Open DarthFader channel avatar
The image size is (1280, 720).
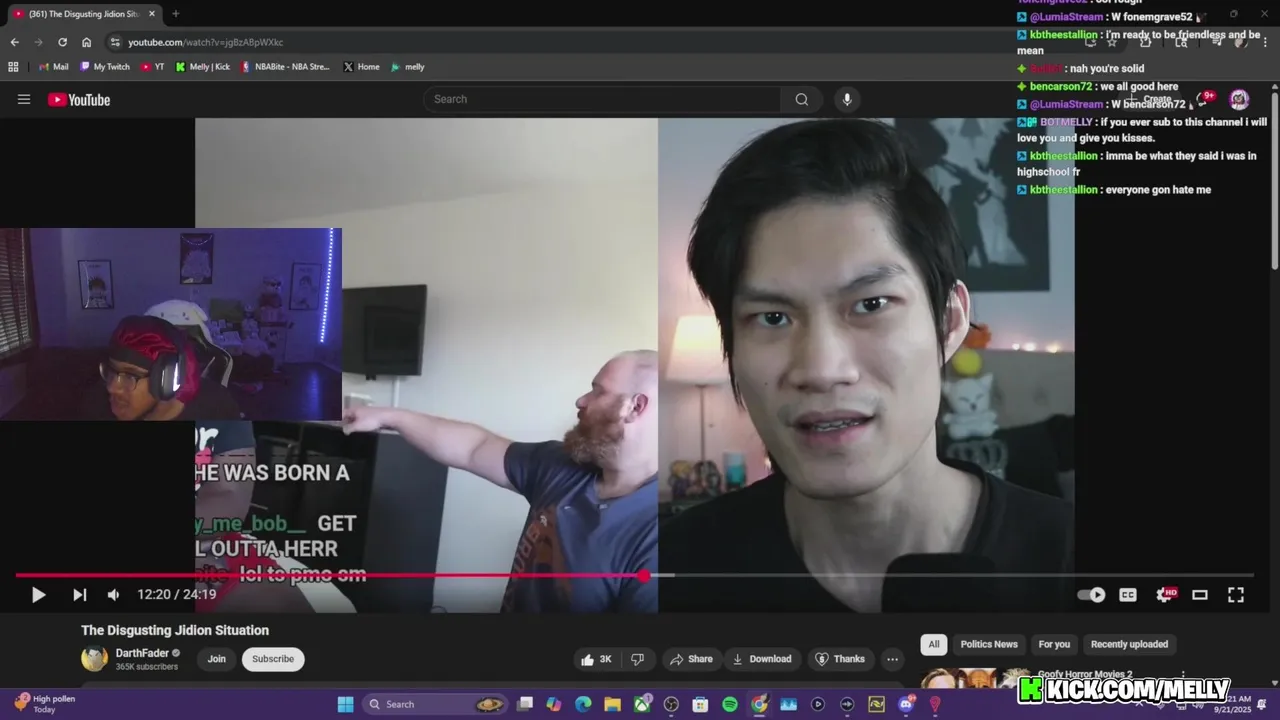point(94,658)
